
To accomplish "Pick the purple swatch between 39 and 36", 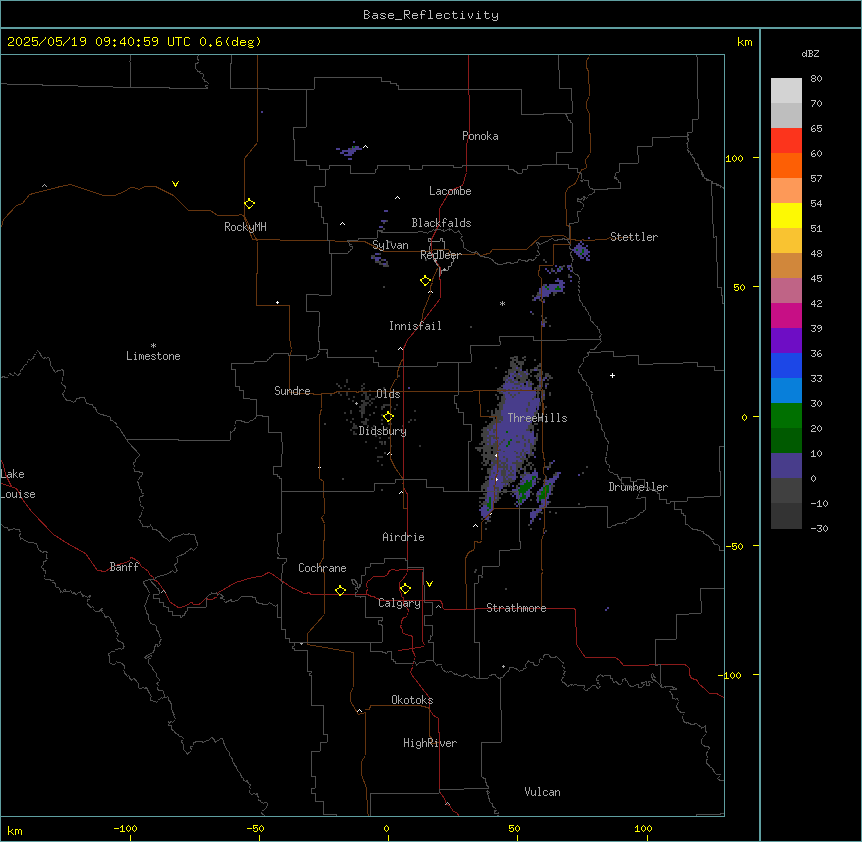I will click(786, 341).
